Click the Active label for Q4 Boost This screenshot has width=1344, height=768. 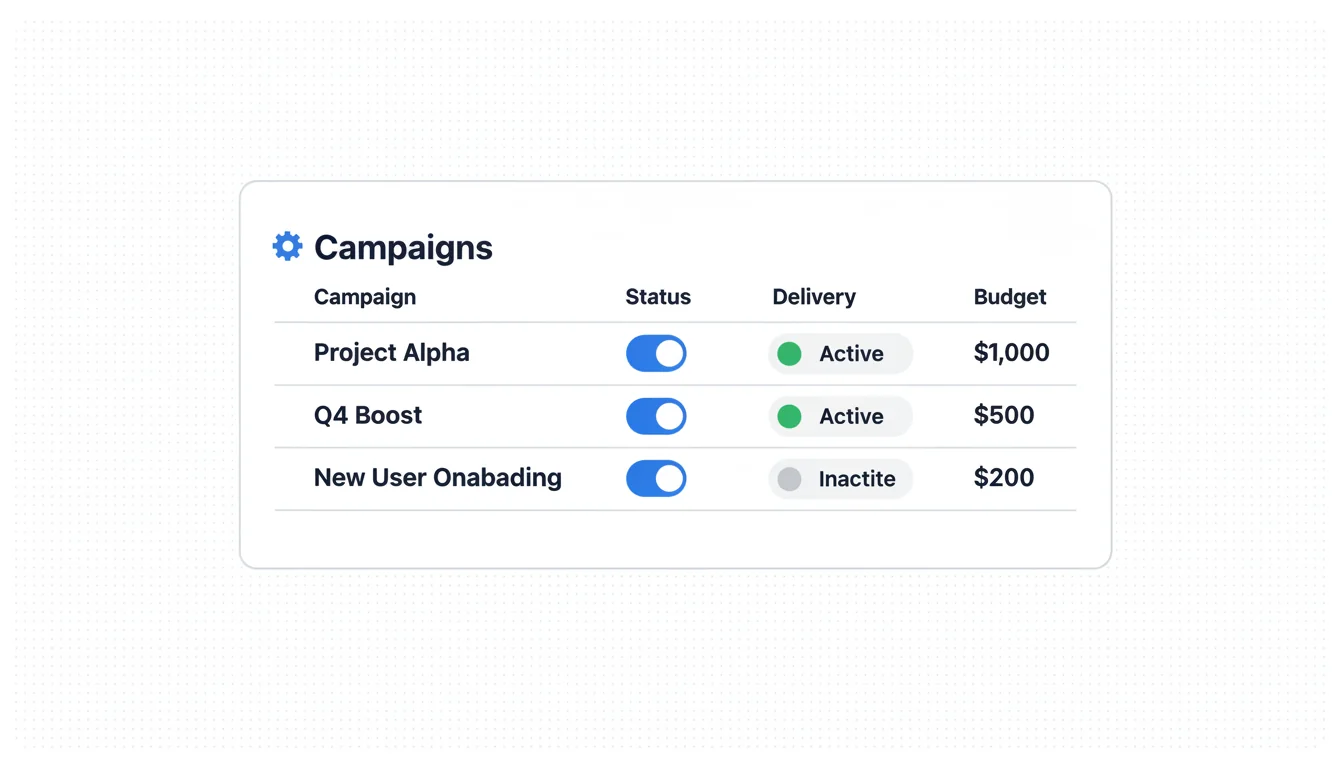coord(851,416)
